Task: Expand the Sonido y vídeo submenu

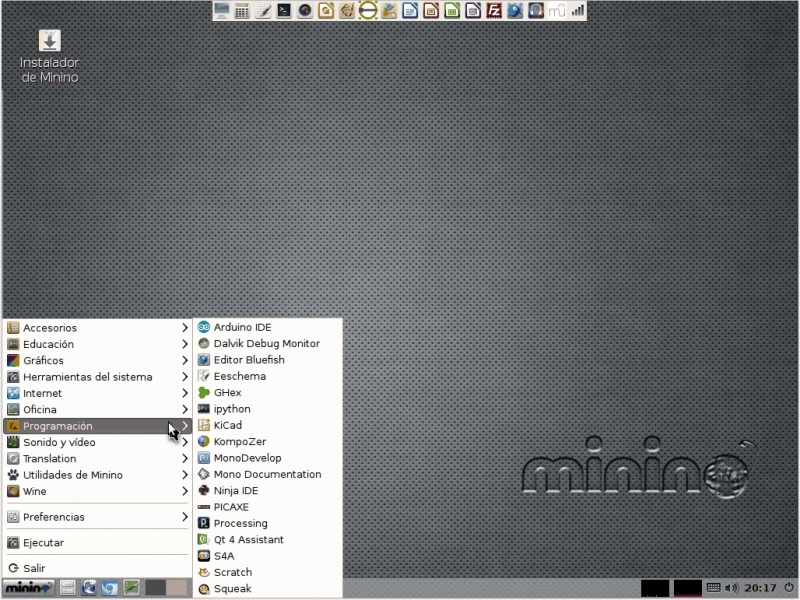Action: point(97,442)
